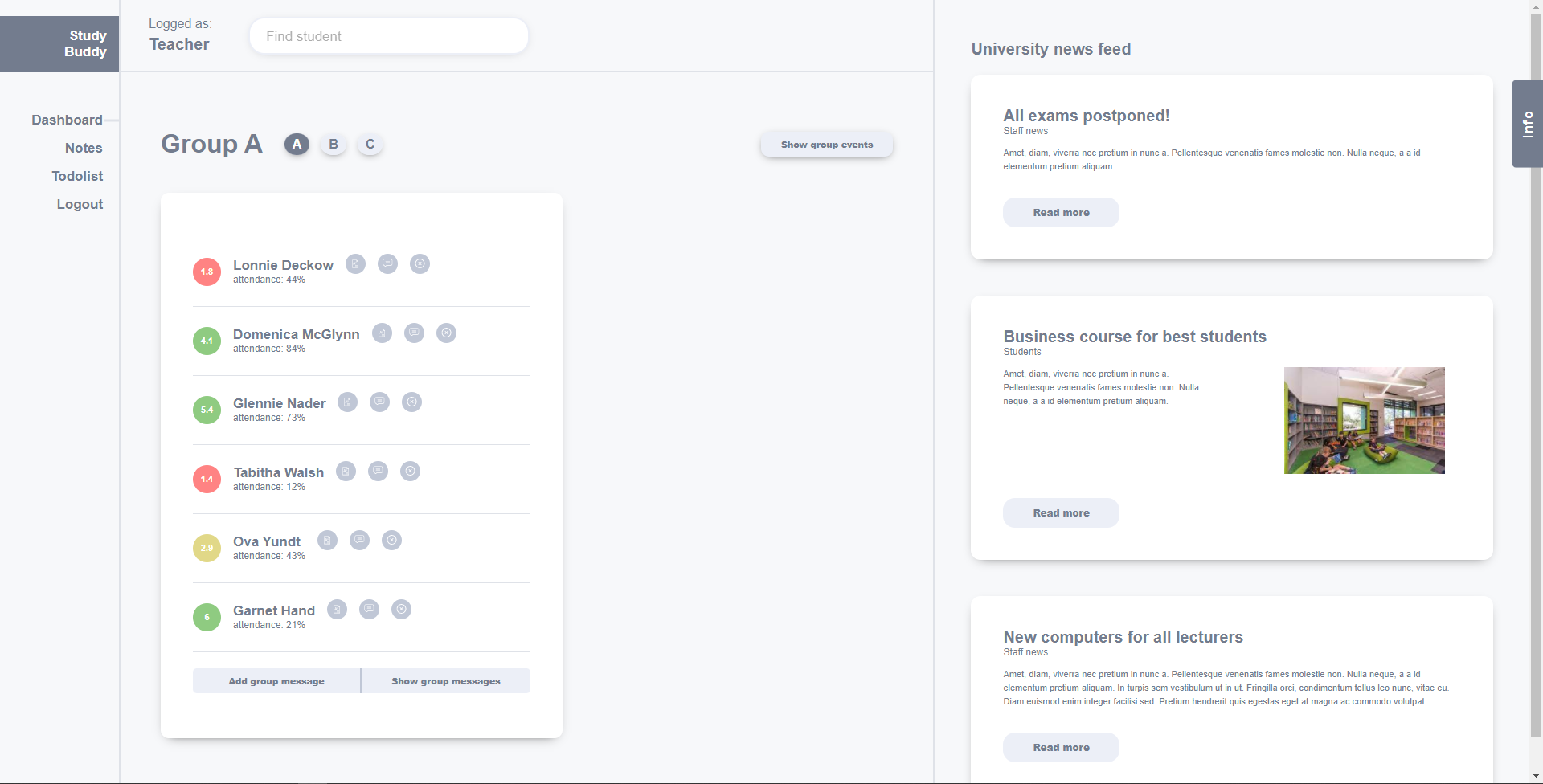
Task: Open the message icon for Lonnie Deckow
Action: click(387, 264)
